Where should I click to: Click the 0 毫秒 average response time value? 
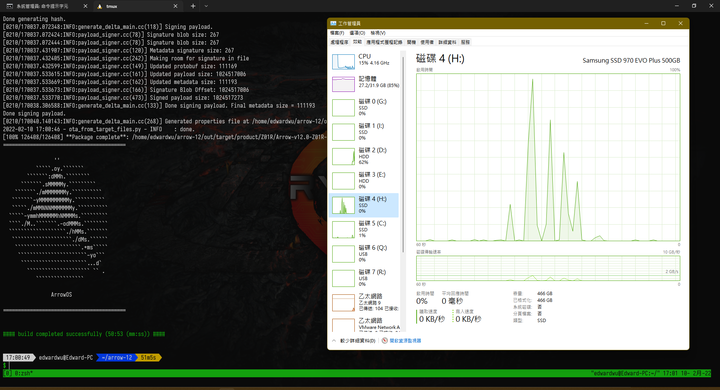coord(452,301)
